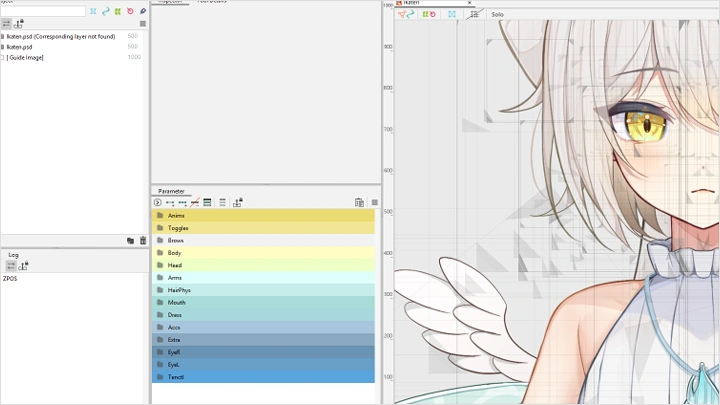Toggle the lock selection icon in Parts panel
Screen dimensions: 720x405
19,23
